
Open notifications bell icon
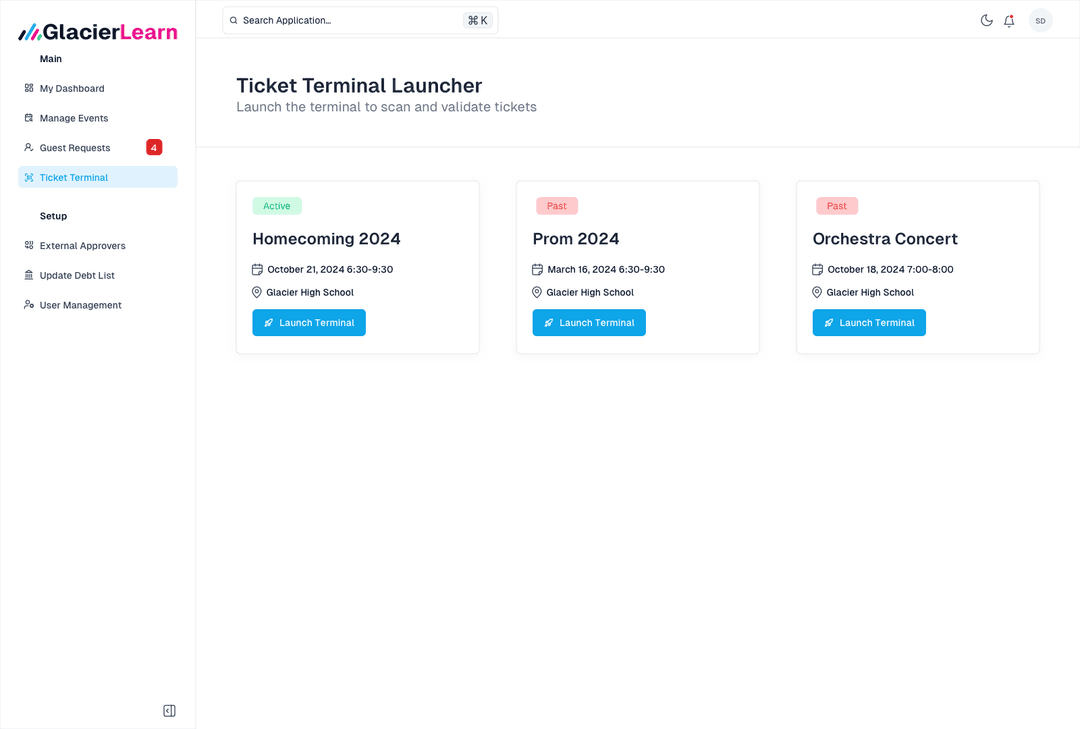(1009, 20)
